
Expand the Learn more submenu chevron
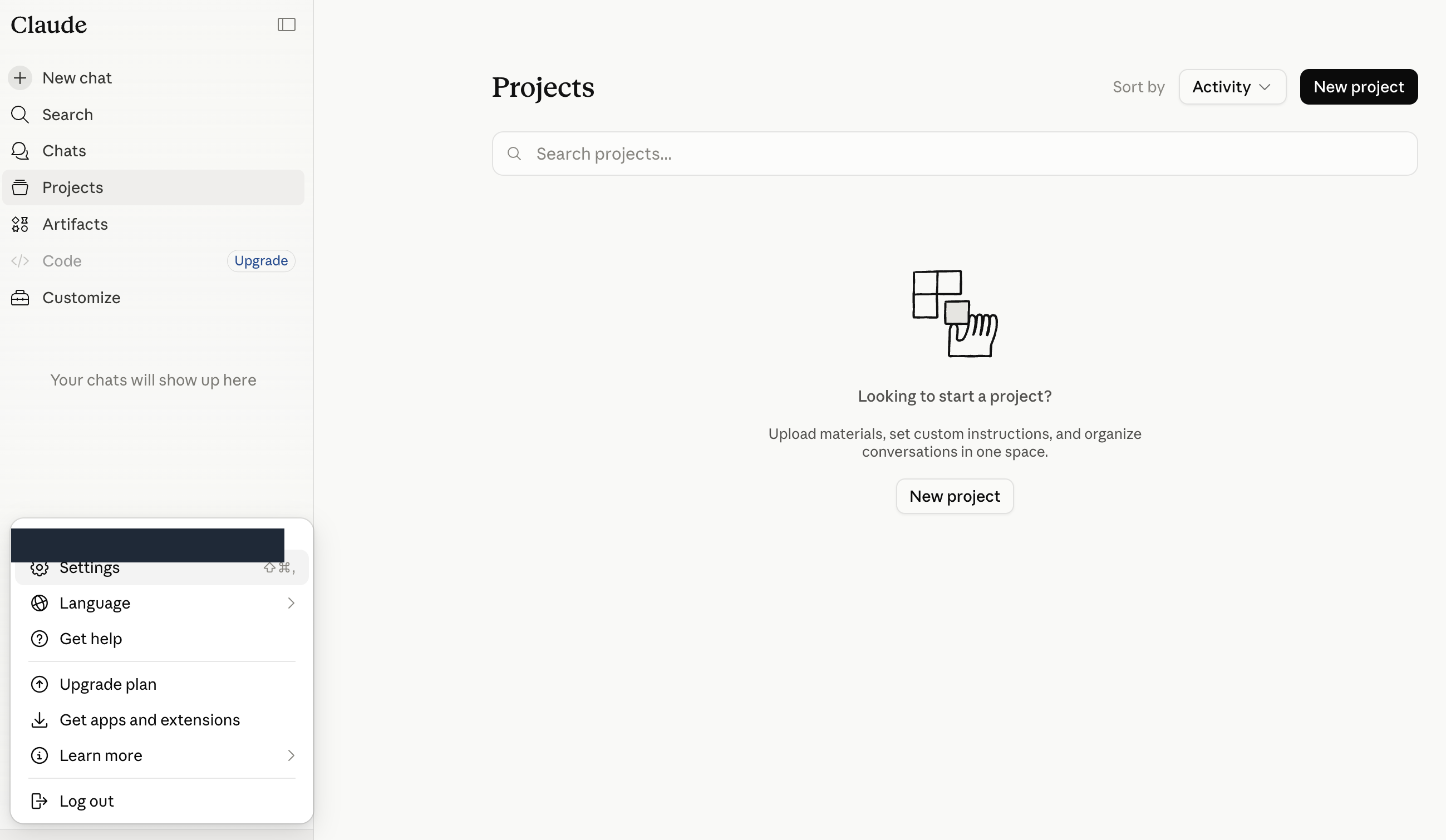click(x=291, y=755)
